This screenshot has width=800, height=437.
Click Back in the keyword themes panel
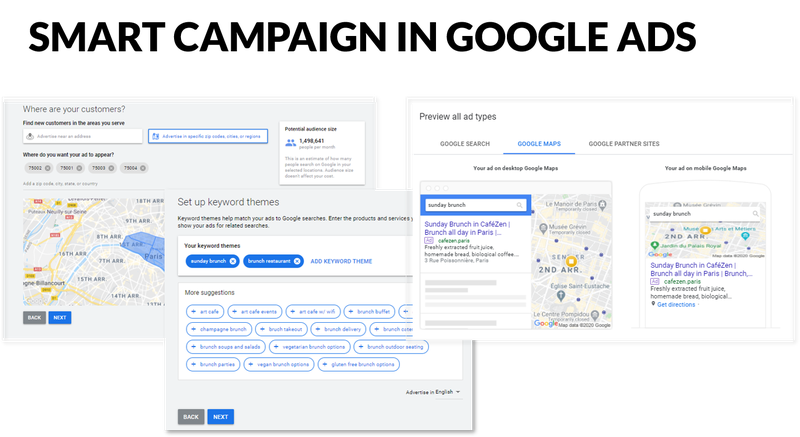[x=191, y=417]
